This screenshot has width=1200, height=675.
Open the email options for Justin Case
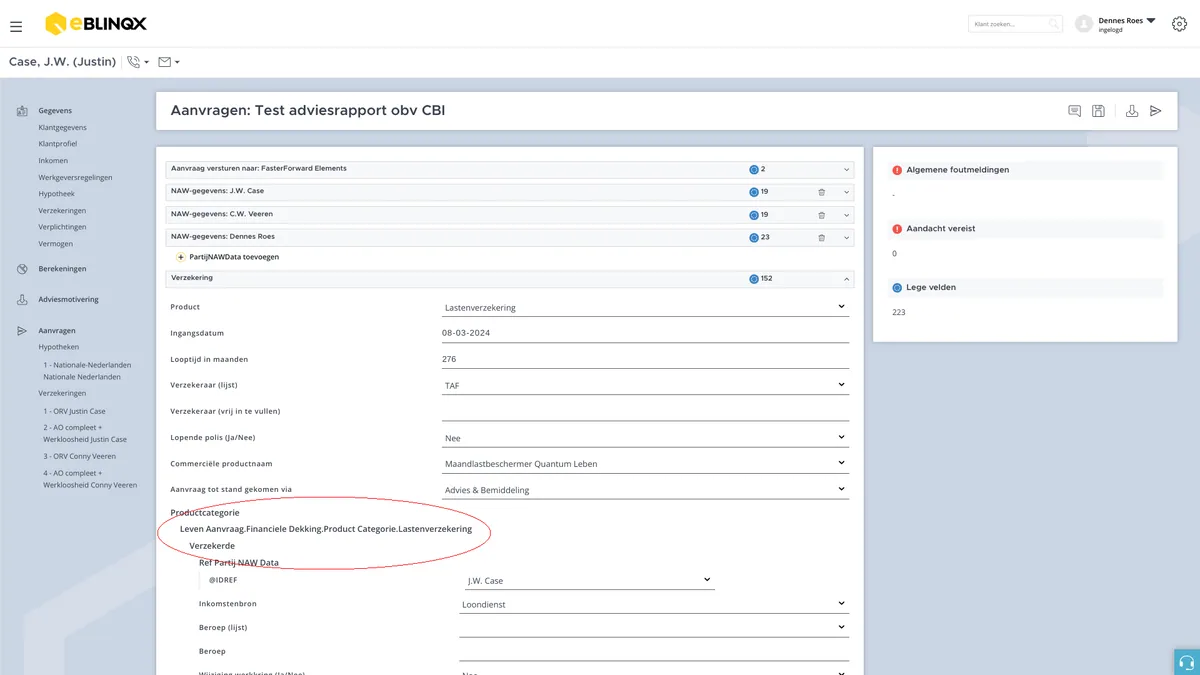169,62
